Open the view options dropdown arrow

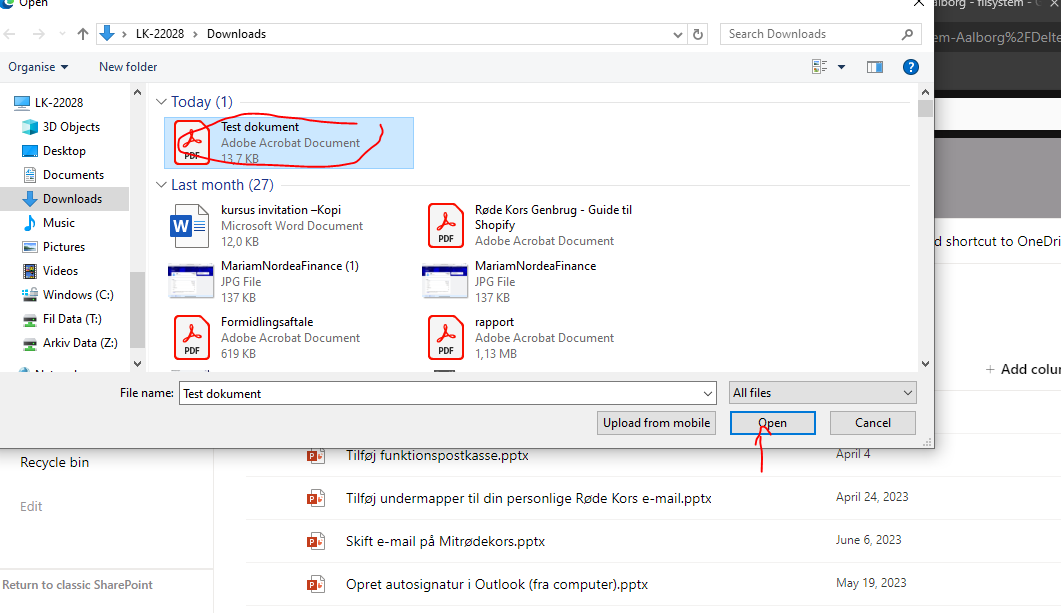tap(841, 67)
